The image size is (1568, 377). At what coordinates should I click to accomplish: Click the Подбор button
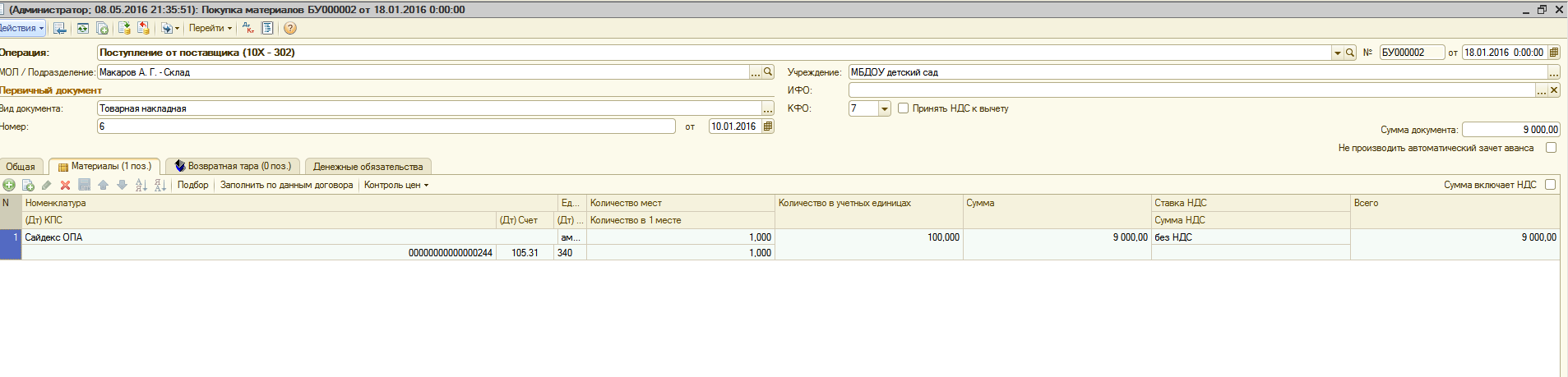[x=193, y=185]
